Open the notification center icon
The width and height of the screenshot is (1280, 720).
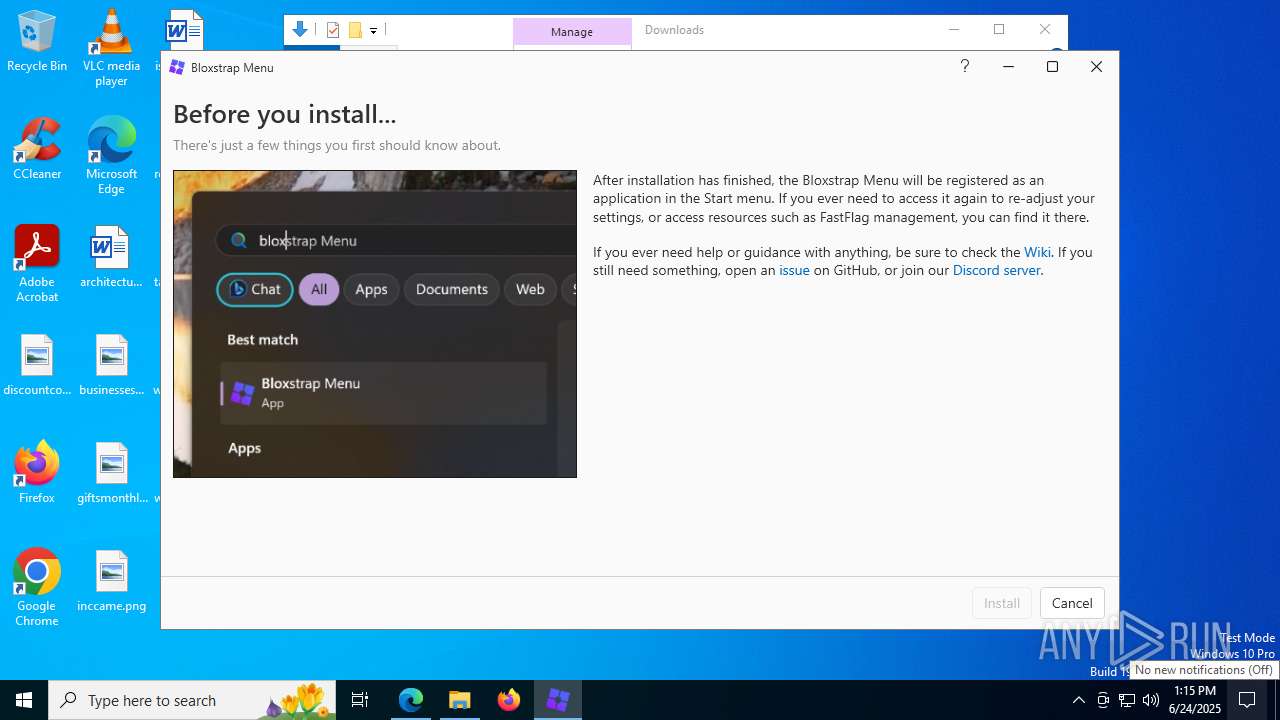(x=1247, y=700)
